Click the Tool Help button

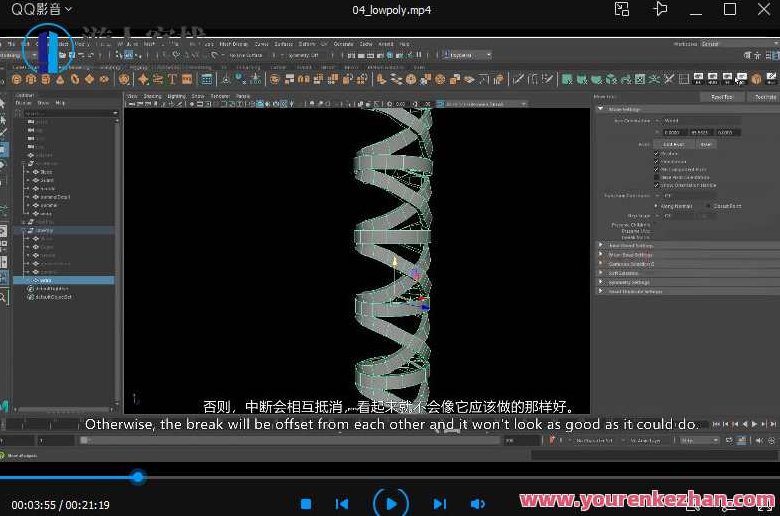pyautogui.click(x=765, y=97)
